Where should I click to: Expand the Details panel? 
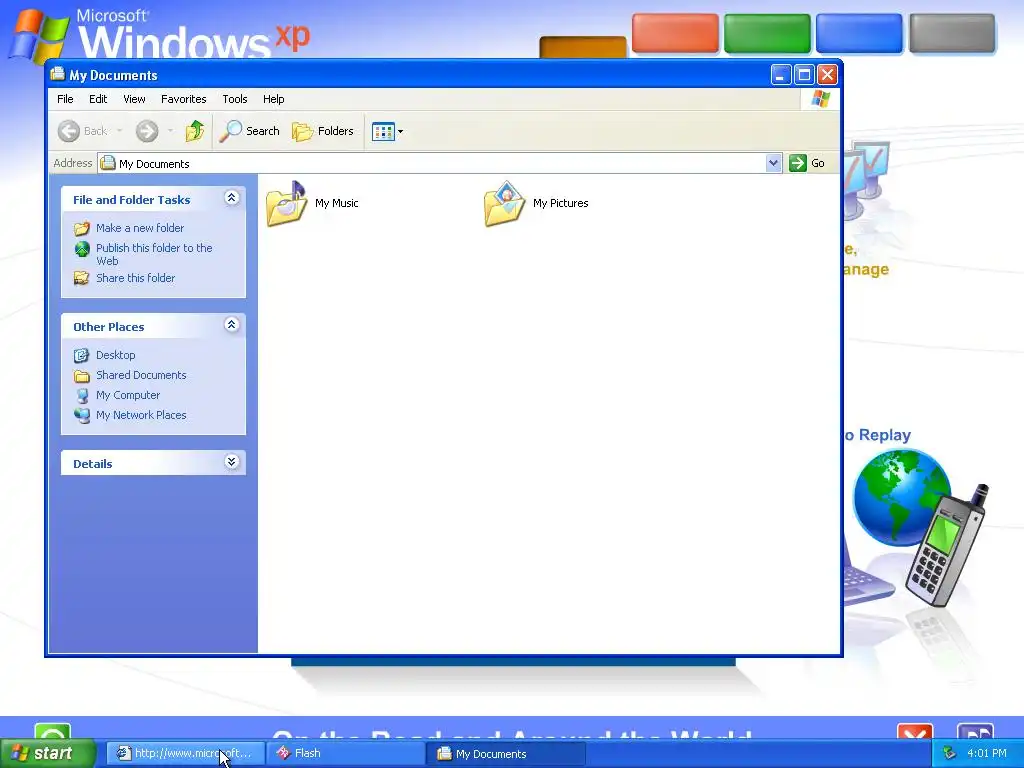tap(231, 462)
